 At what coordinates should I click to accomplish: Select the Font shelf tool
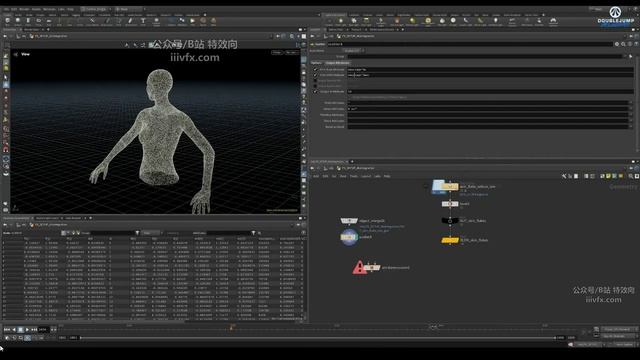[x=143, y=21]
